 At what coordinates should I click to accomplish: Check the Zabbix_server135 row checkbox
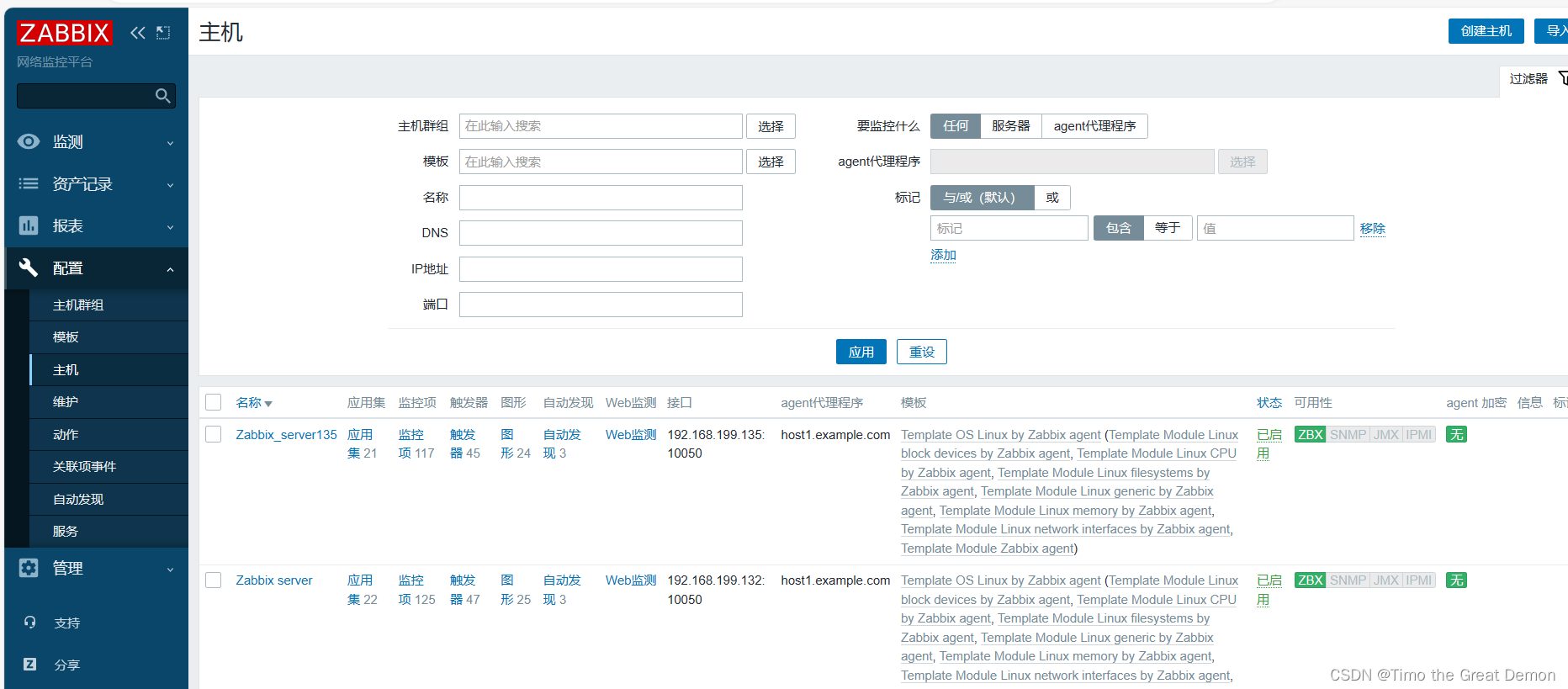pos(214,434)
